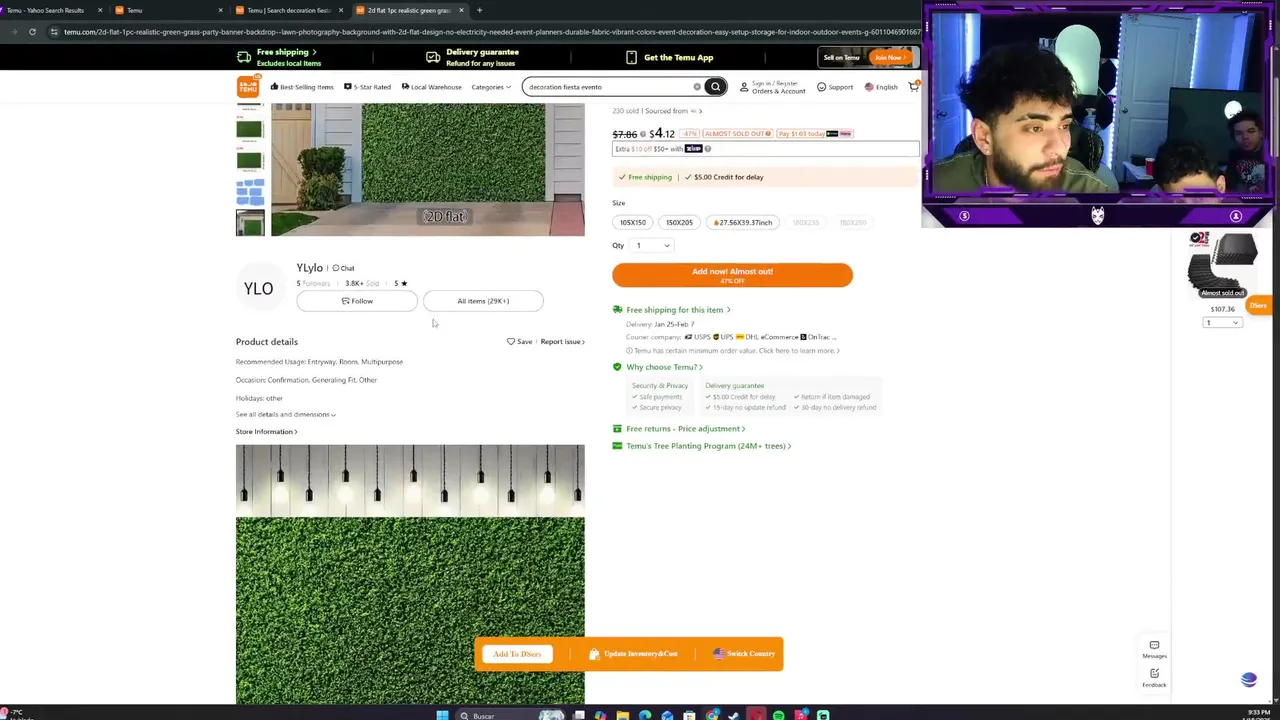Click the Free shipping top banner
The image size is (1280, 720).
click(279, 57)
